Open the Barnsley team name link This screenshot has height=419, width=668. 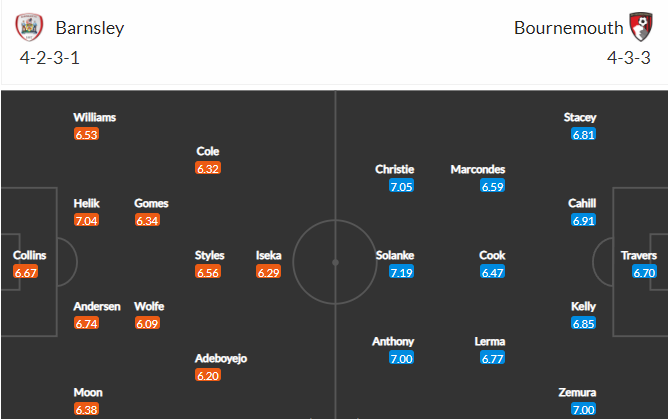(90, 28)
